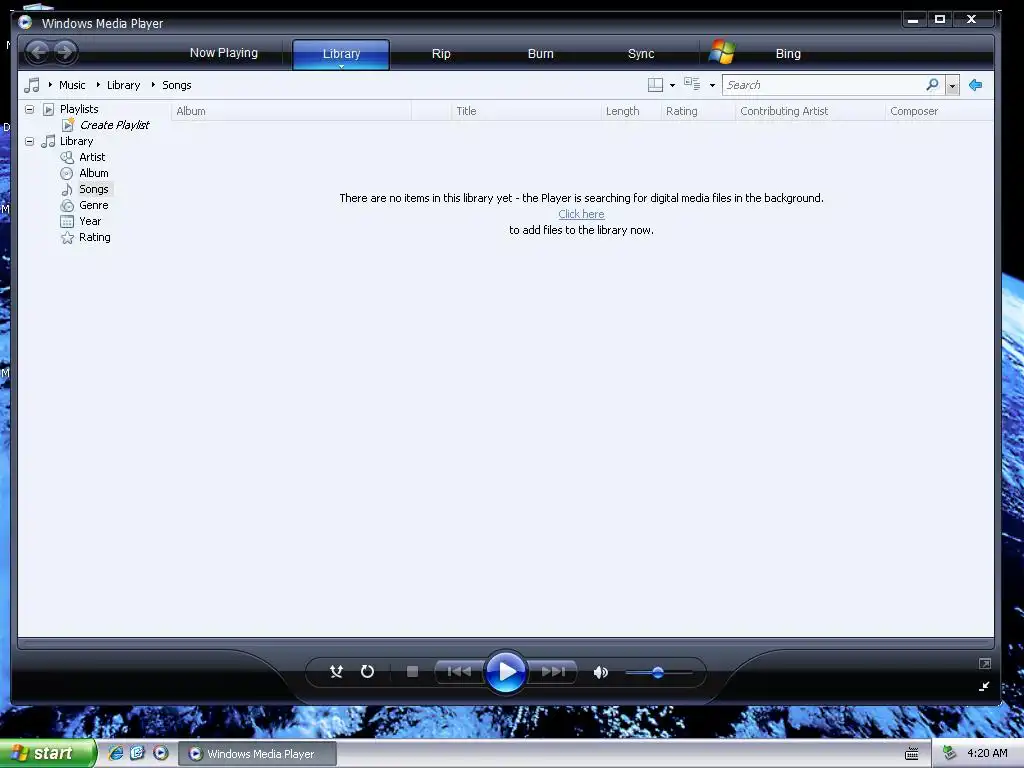Viewport: 1024px width, 768px height.
Task: Focus the Search input box
Action: pos(823,85)
